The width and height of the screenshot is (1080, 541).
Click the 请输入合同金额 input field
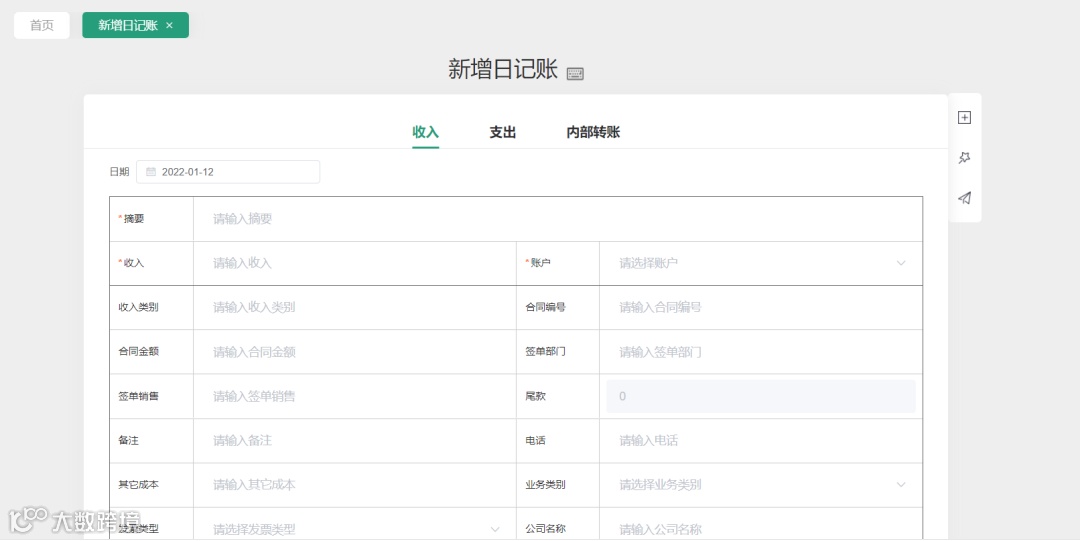coord(355,351)
